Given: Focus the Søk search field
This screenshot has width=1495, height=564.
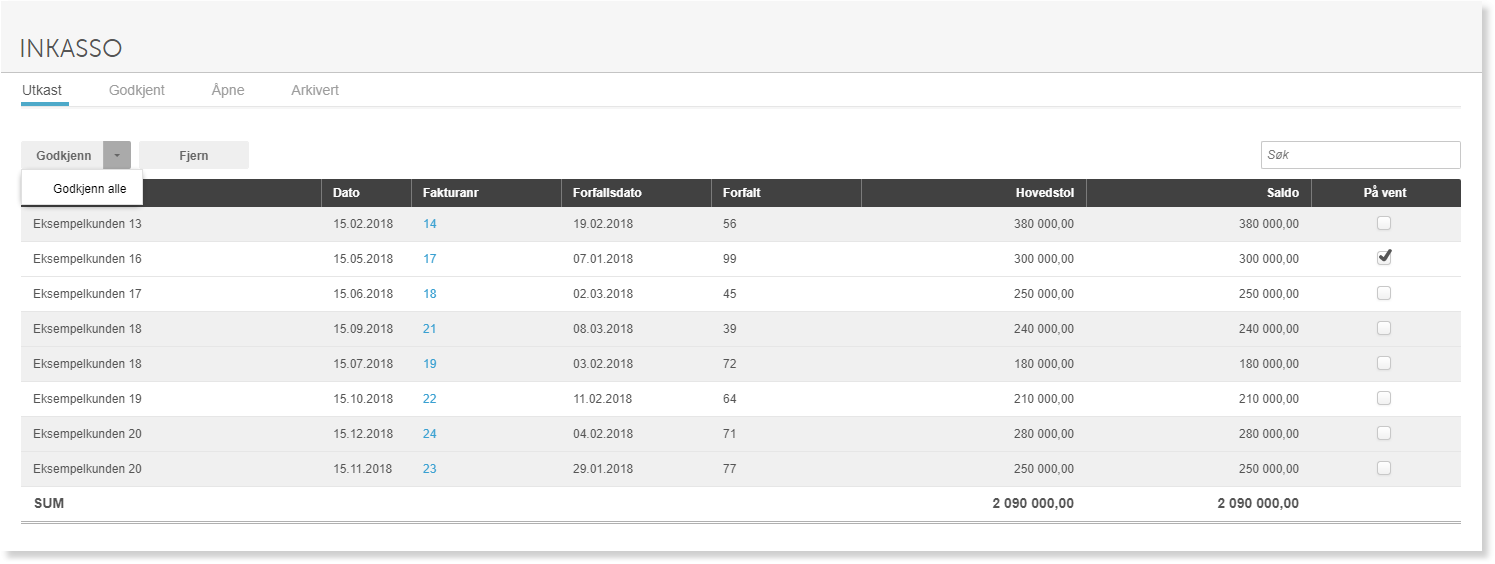Looking at the screenshot, I should (1360, 155).
